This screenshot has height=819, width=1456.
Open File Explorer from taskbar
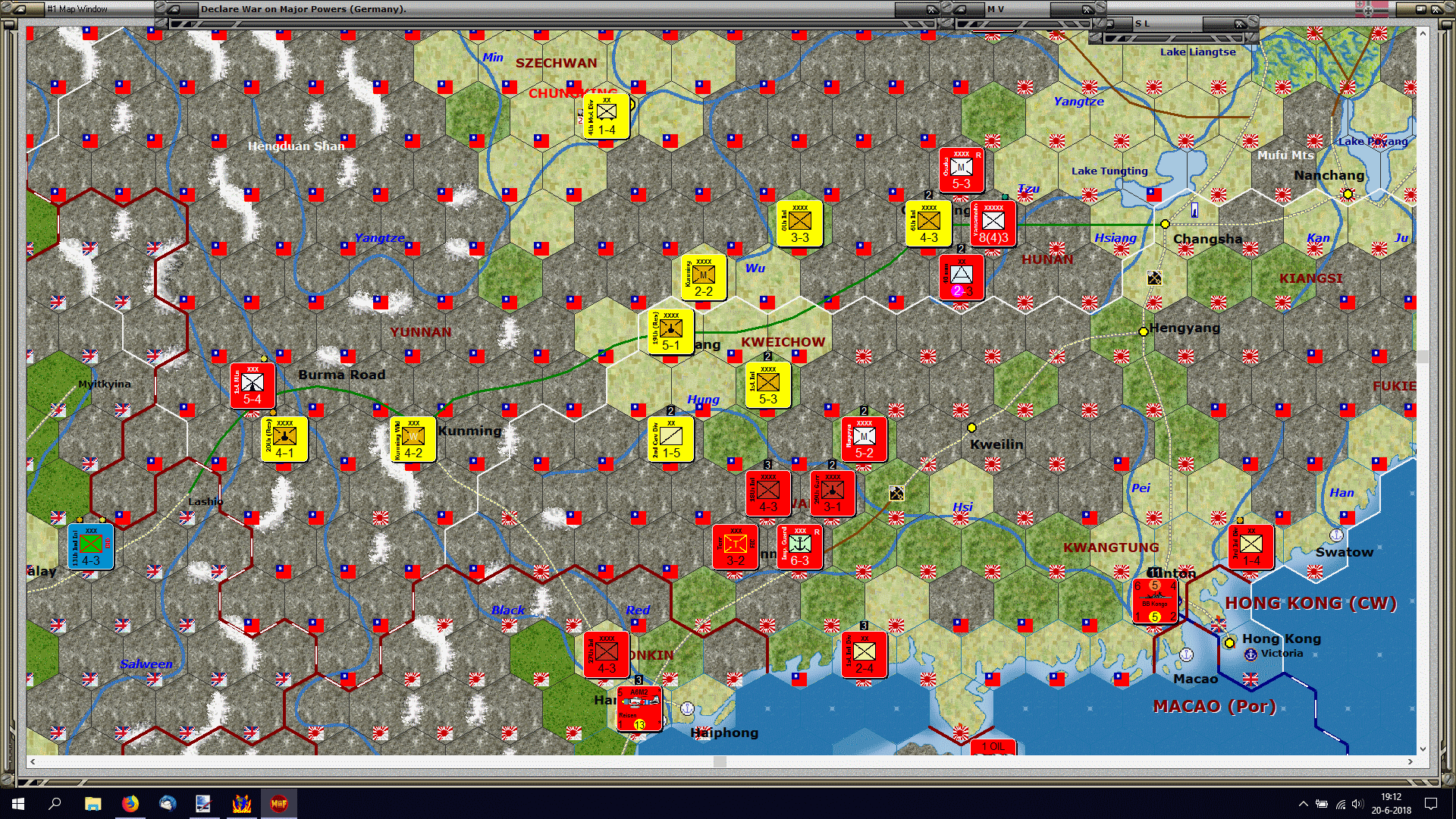click(x=93, y=803)
